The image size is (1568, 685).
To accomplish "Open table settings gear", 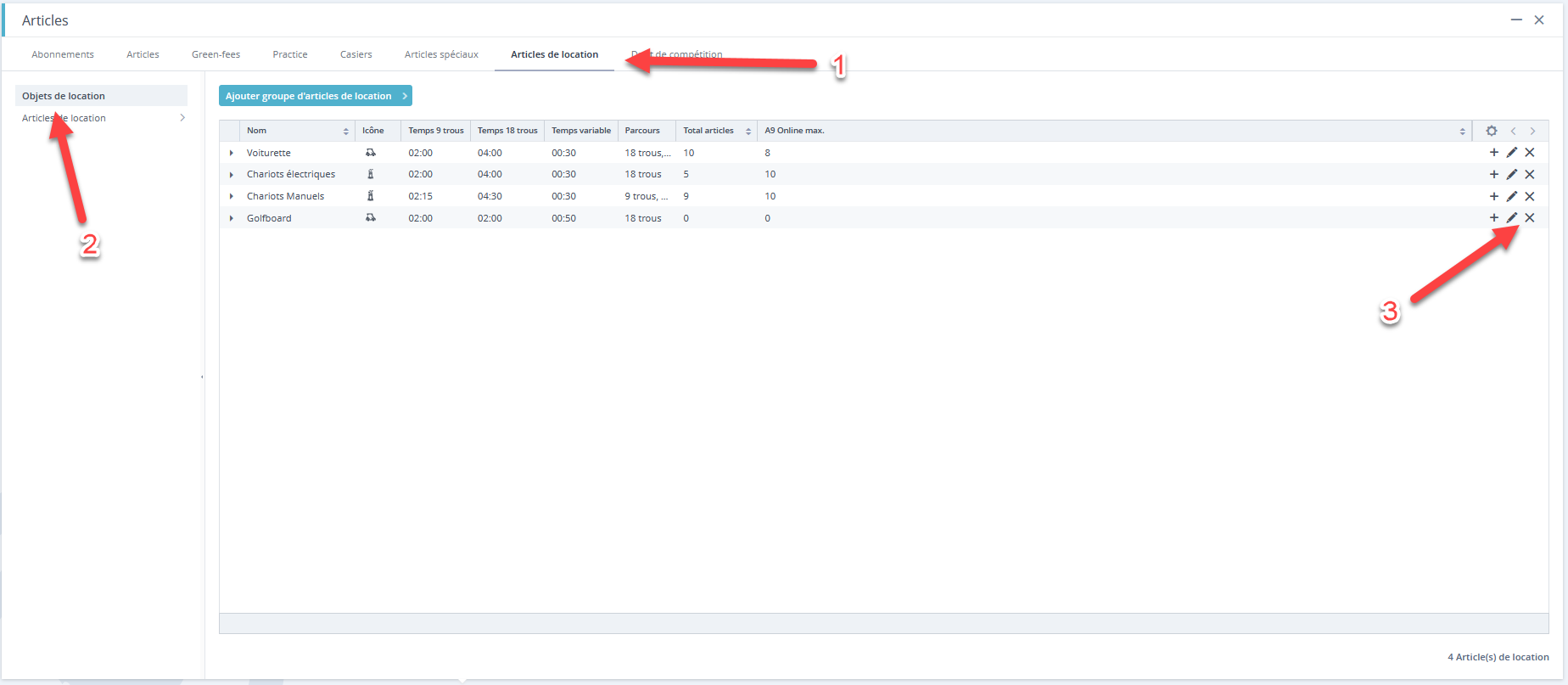I will (1492, 131).
